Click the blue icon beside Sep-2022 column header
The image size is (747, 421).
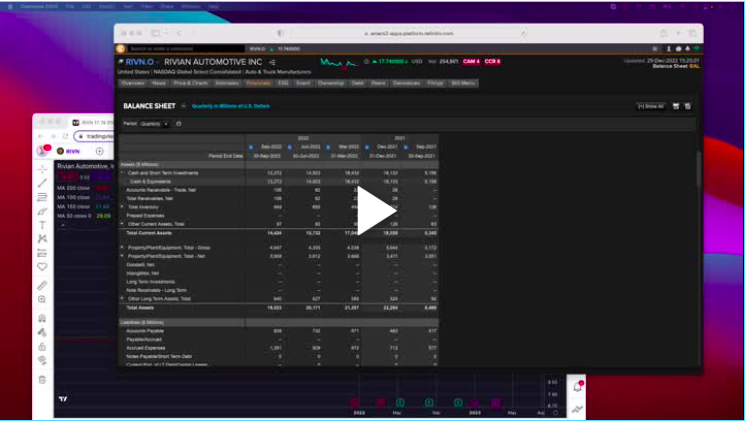click(251, 147)
